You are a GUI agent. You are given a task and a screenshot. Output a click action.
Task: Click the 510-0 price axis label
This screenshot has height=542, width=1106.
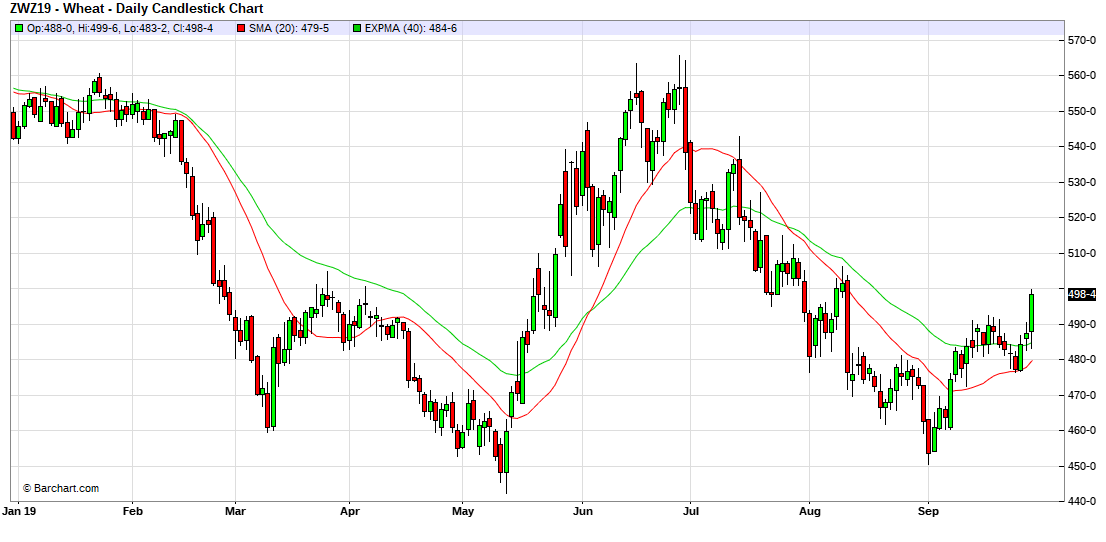(x=1082, y=253)
